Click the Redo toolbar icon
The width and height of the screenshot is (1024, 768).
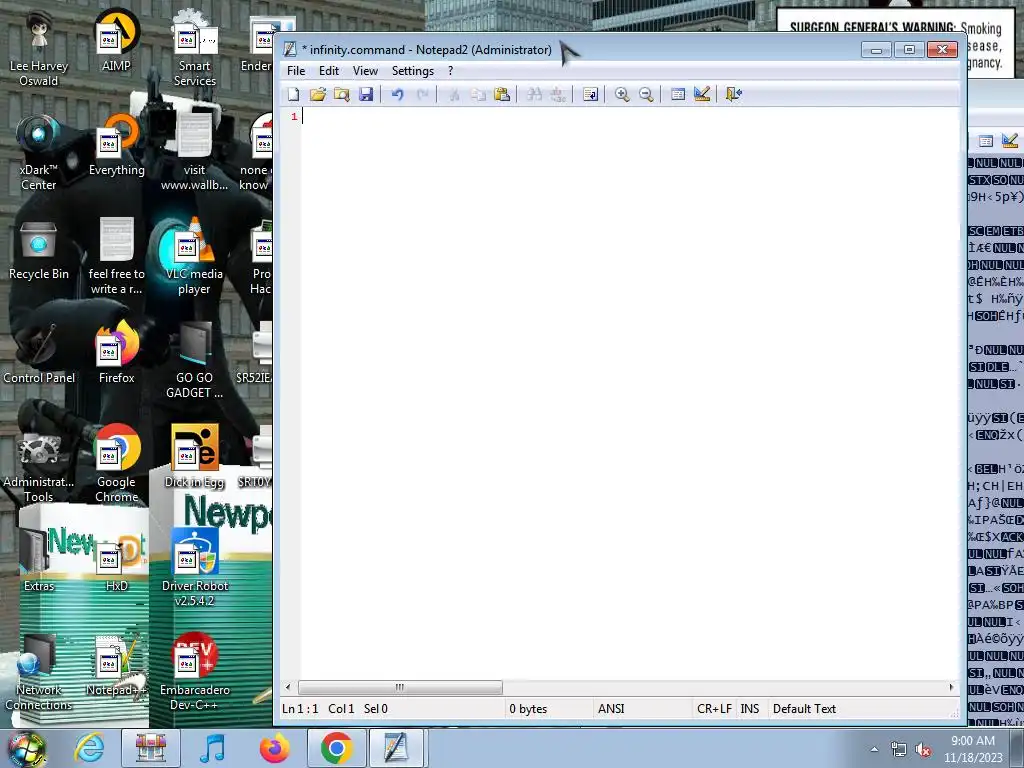[x=422, y=94]
